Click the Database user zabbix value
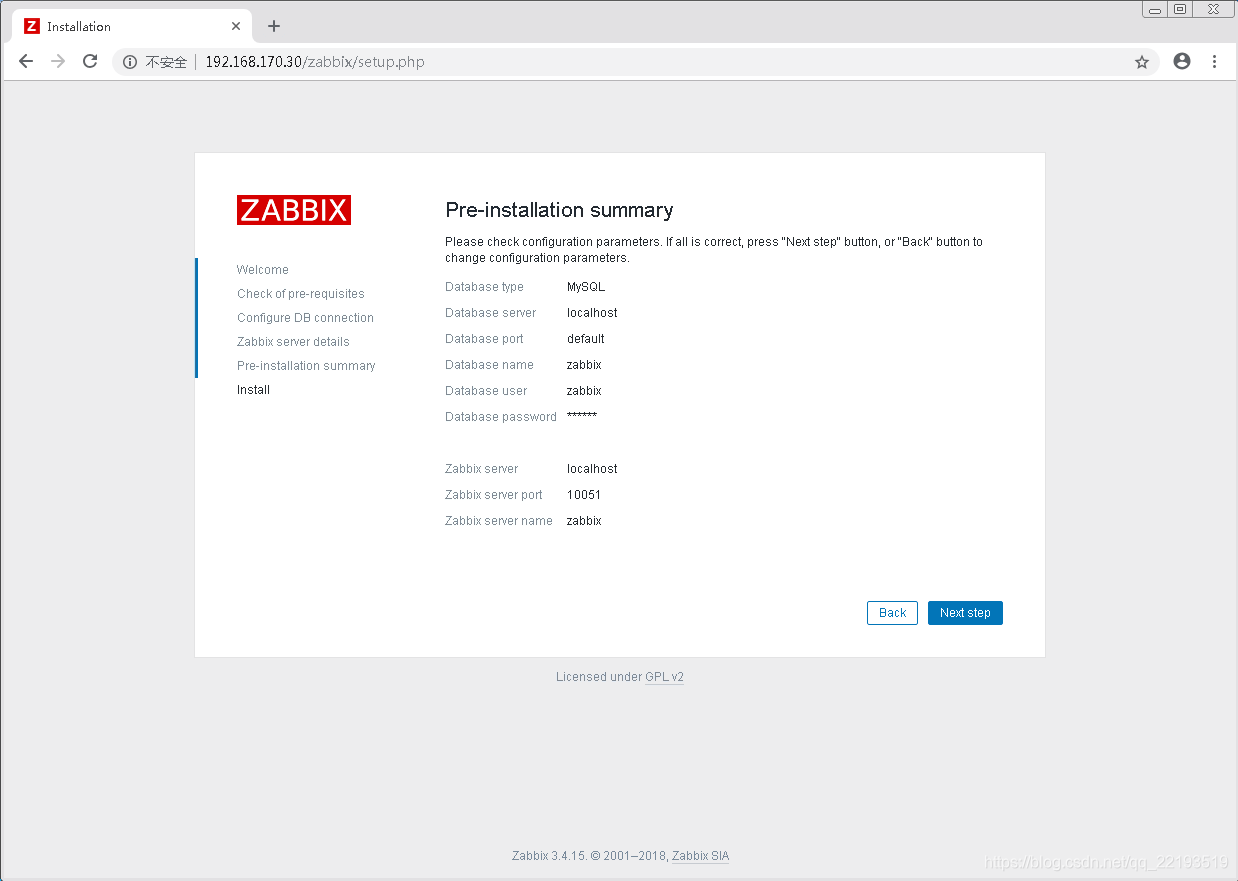This screenshot has width=1238, height=881. point(584,391)
